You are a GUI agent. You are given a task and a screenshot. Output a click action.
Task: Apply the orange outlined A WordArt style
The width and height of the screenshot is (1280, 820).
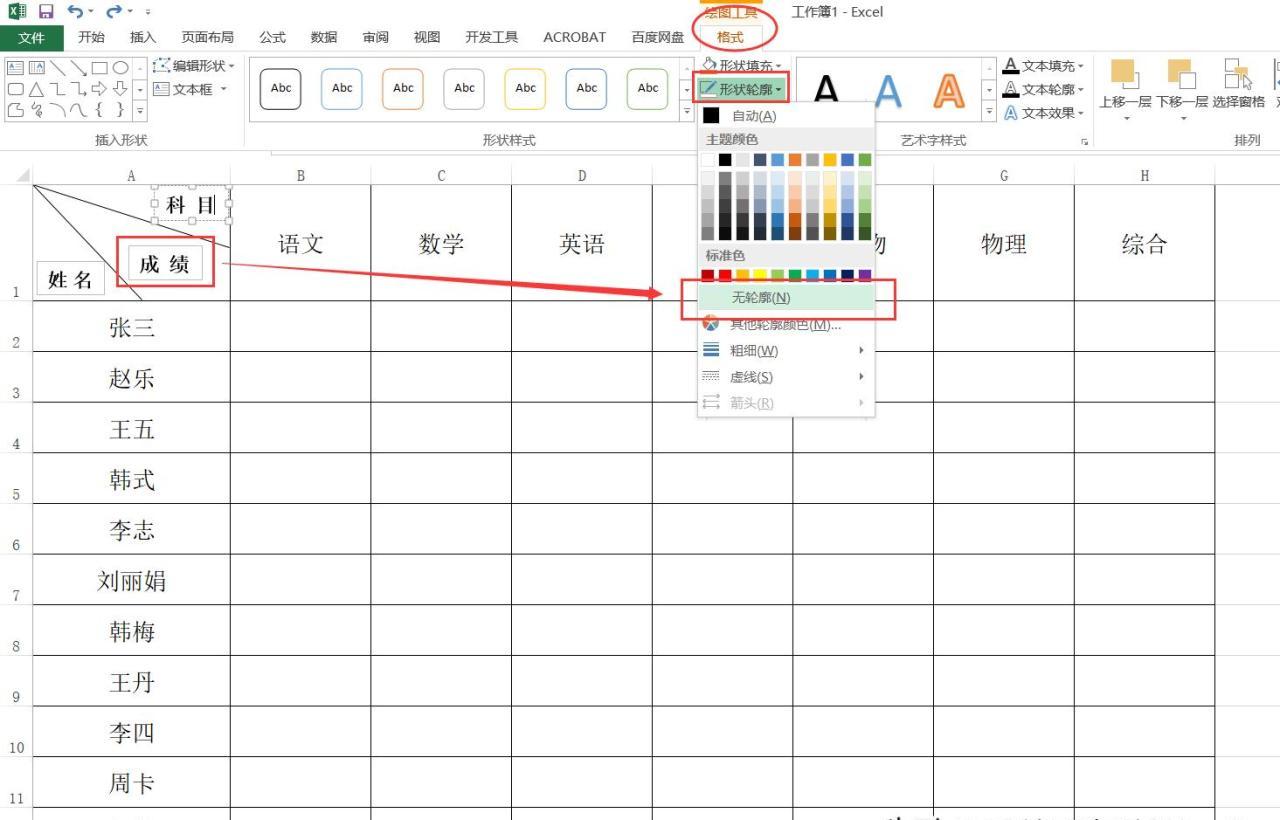pos(948,91)
